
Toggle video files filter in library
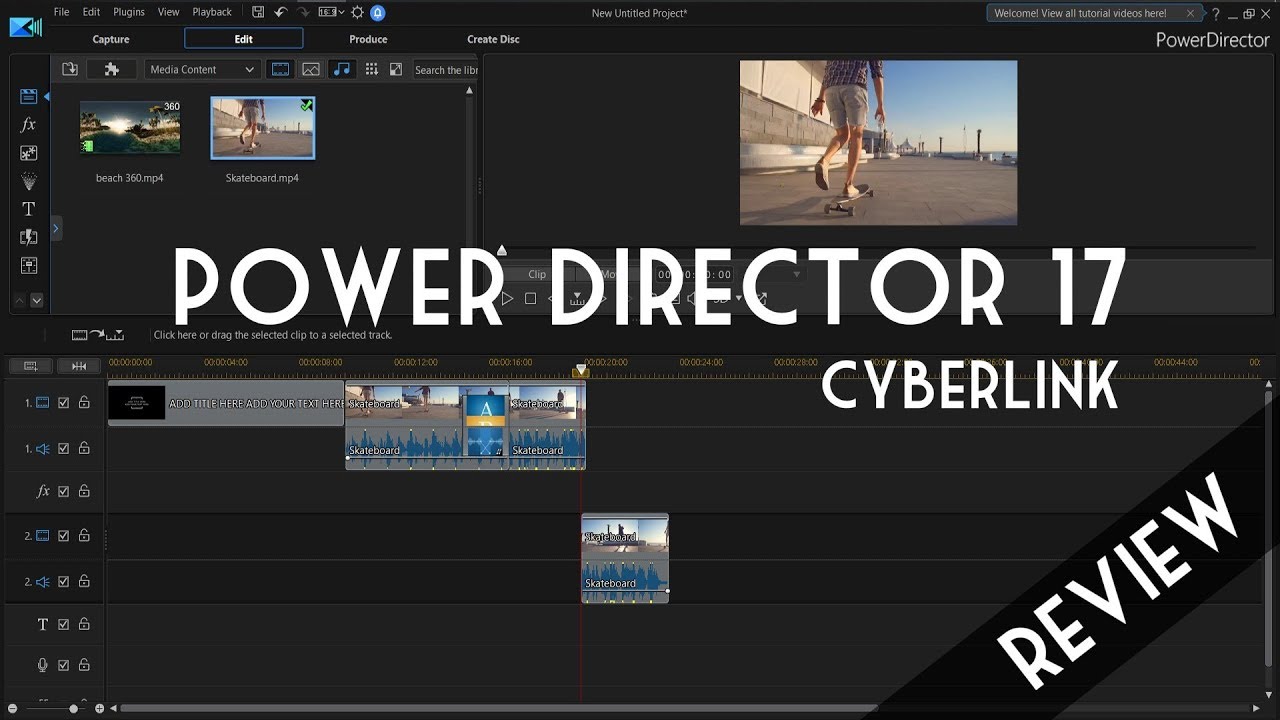[x=281, y=69]
